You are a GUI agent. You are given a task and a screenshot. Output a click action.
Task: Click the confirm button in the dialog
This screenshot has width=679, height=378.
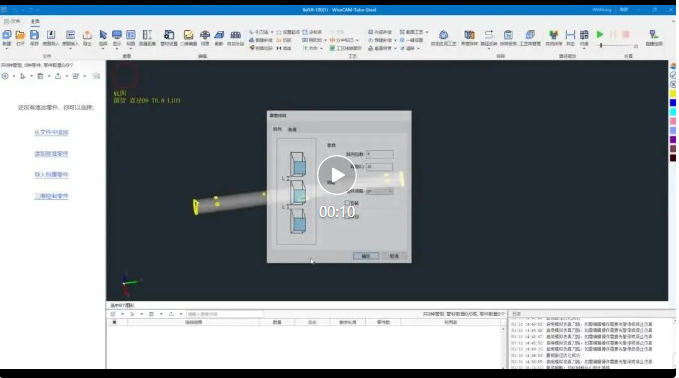[366, 256]
